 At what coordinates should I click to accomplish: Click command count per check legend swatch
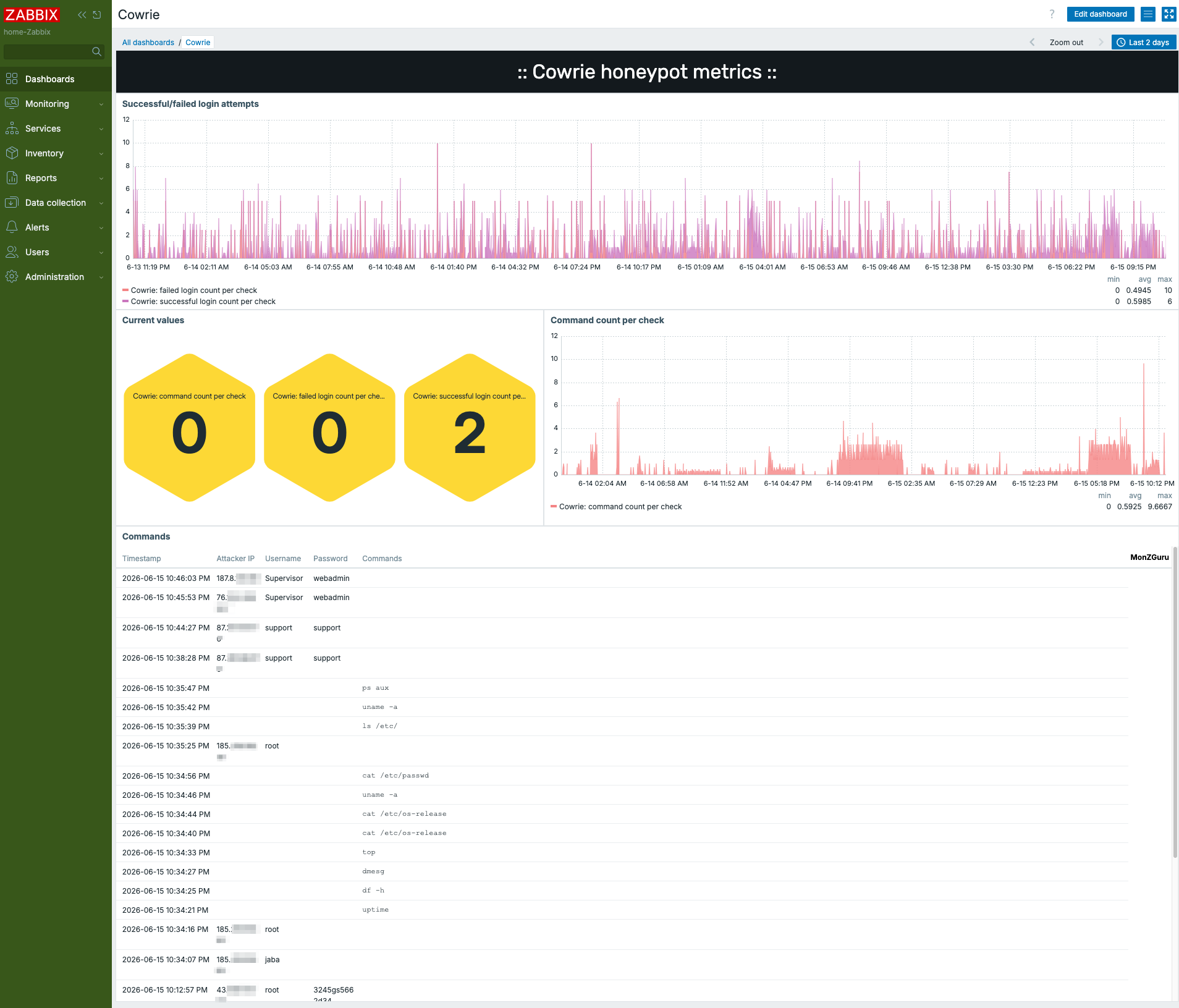tap(554, 506)
